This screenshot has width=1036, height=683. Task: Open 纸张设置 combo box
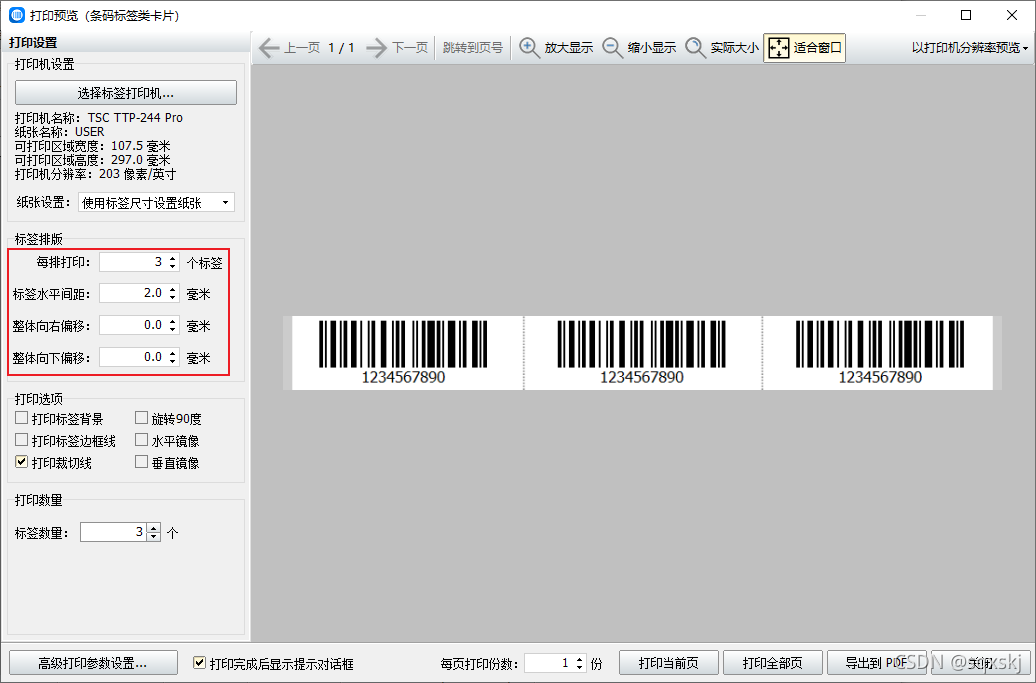tap(156, 203)
